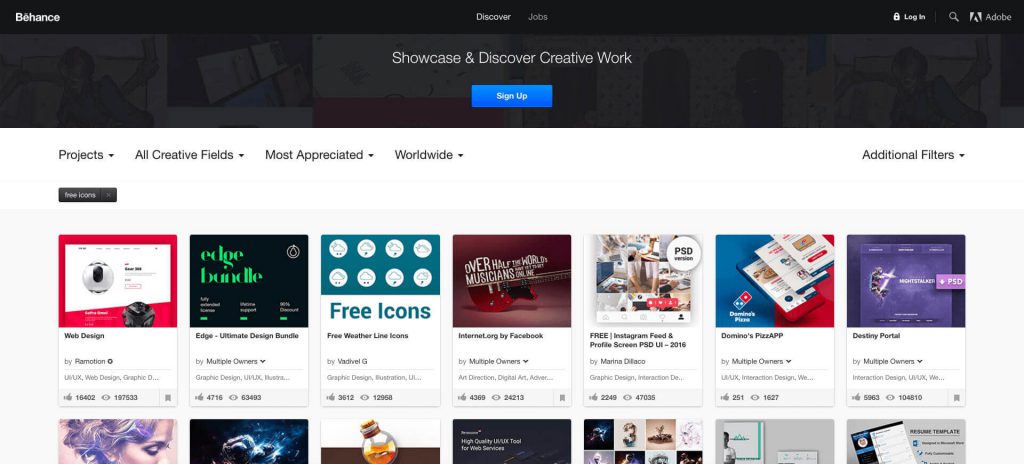Remove the free icons search tag
The height and width of the screenshot is (464, 1024).
(x=108, y=195)
